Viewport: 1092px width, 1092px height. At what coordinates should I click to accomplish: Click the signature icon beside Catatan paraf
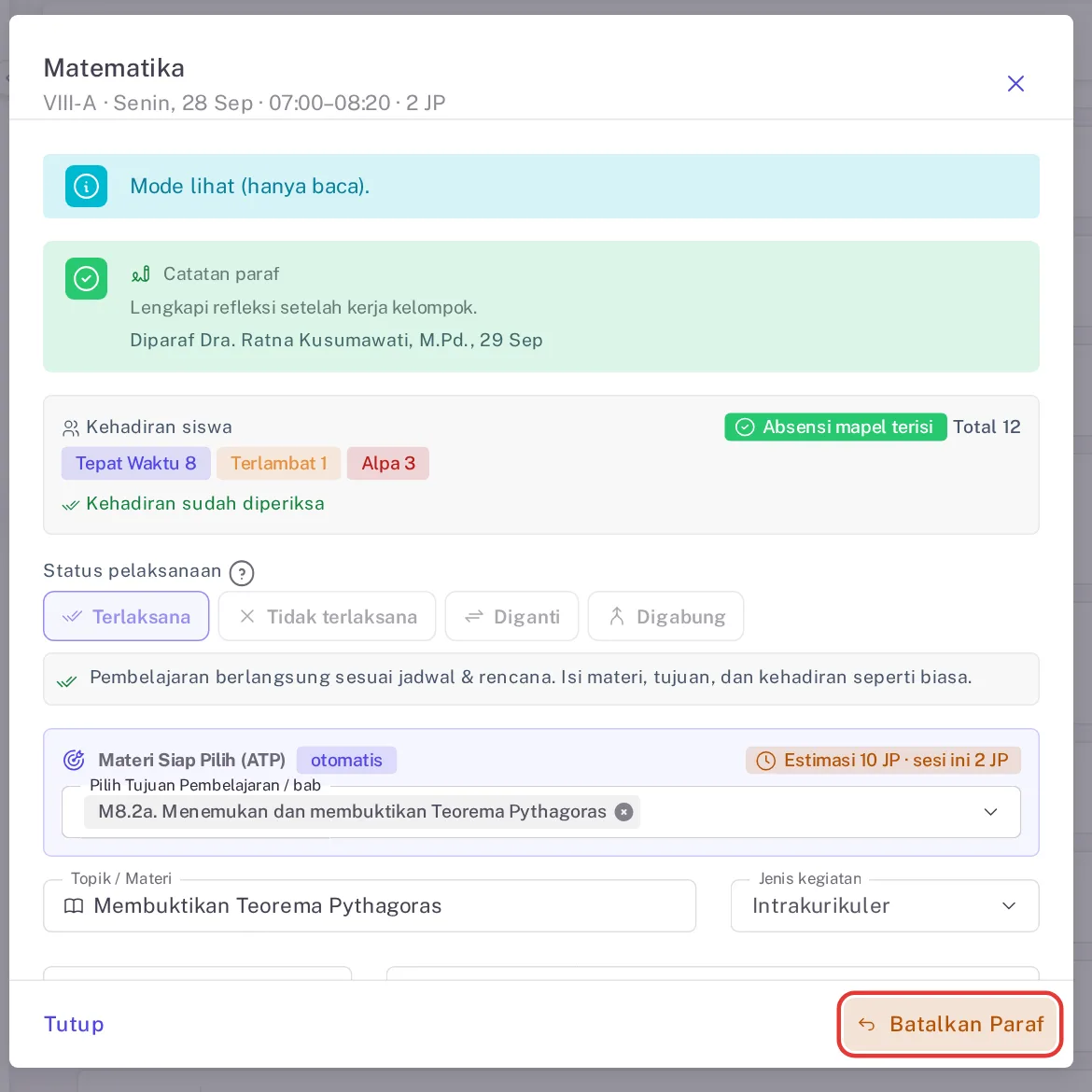pos(141,273)
